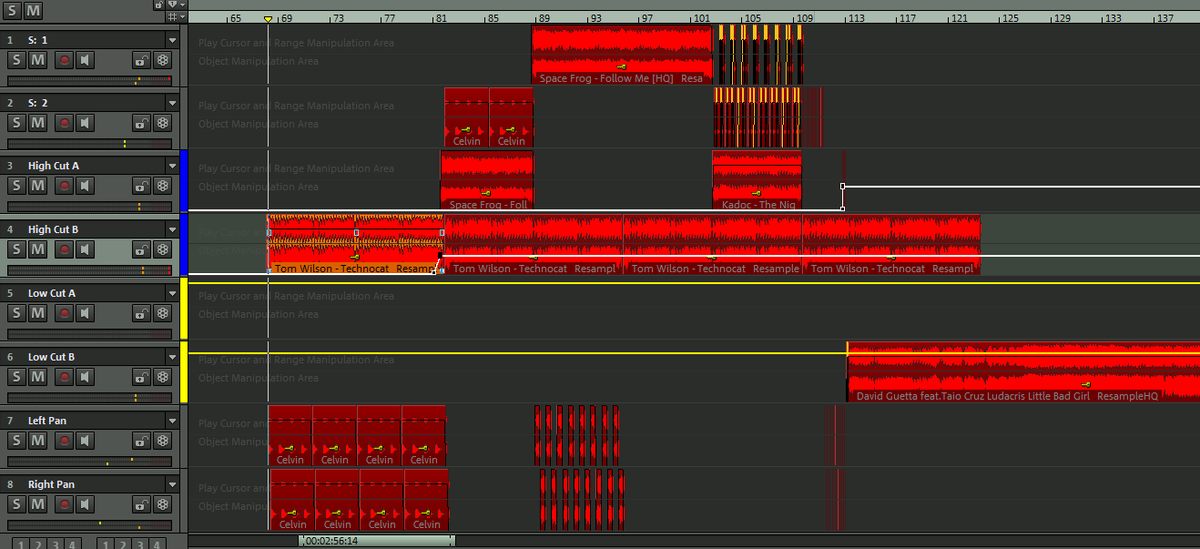Screen dimensions: 1200x549
Task: Expand the High Cut A track dropdown arrow
Action: tap(172, 165)
